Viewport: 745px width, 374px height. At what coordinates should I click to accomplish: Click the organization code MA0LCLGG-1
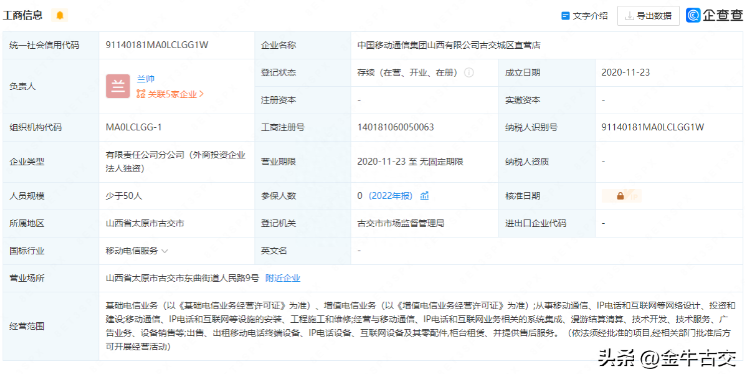click(134, 127)
